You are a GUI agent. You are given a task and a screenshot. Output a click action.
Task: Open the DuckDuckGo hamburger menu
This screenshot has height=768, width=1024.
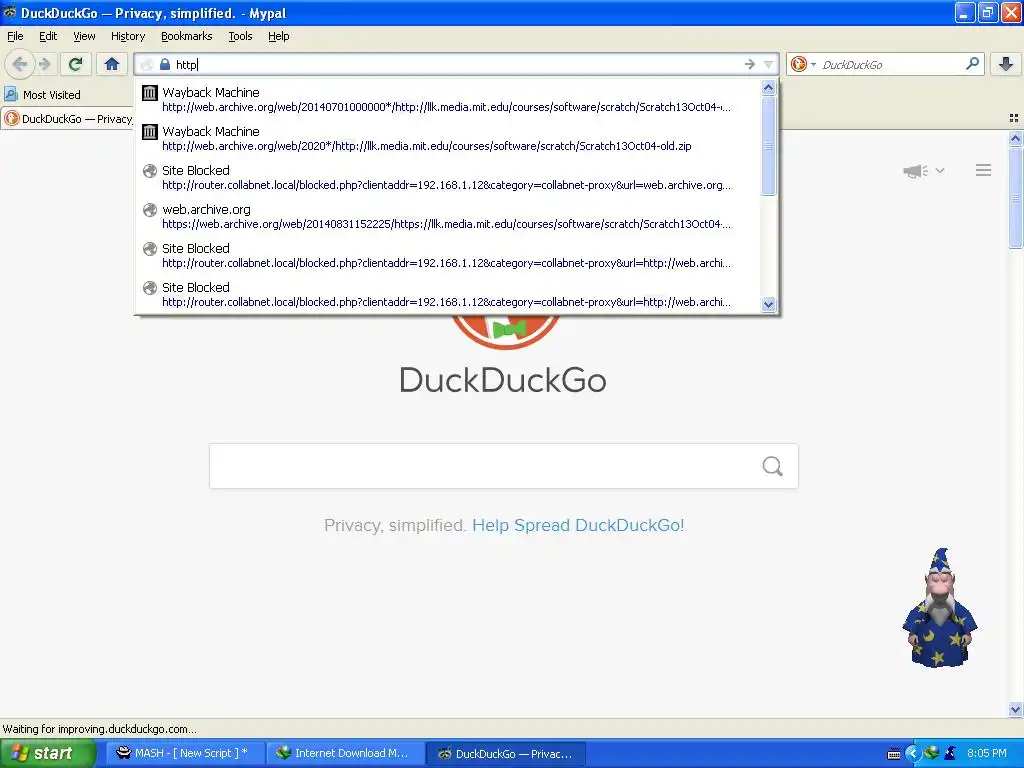984,170
